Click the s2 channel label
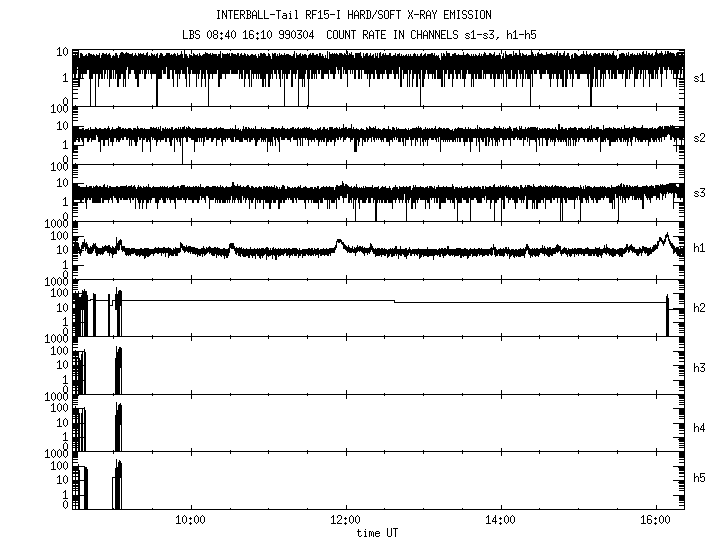 pos(700,137)
